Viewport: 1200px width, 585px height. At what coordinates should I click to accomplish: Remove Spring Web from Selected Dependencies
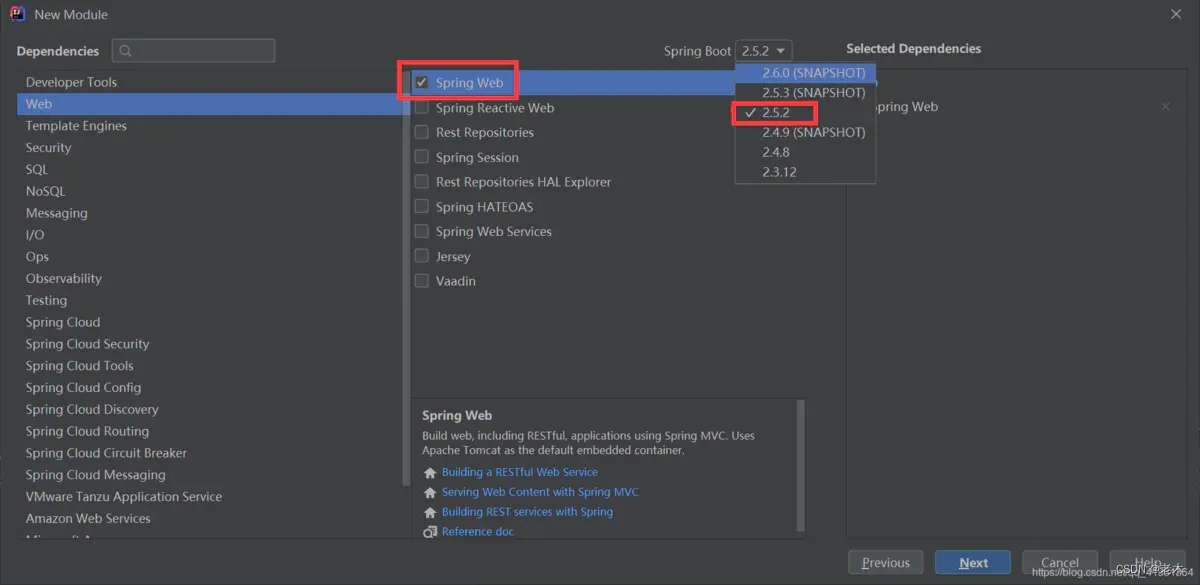pyautogui.click(x=1165, y=107)
